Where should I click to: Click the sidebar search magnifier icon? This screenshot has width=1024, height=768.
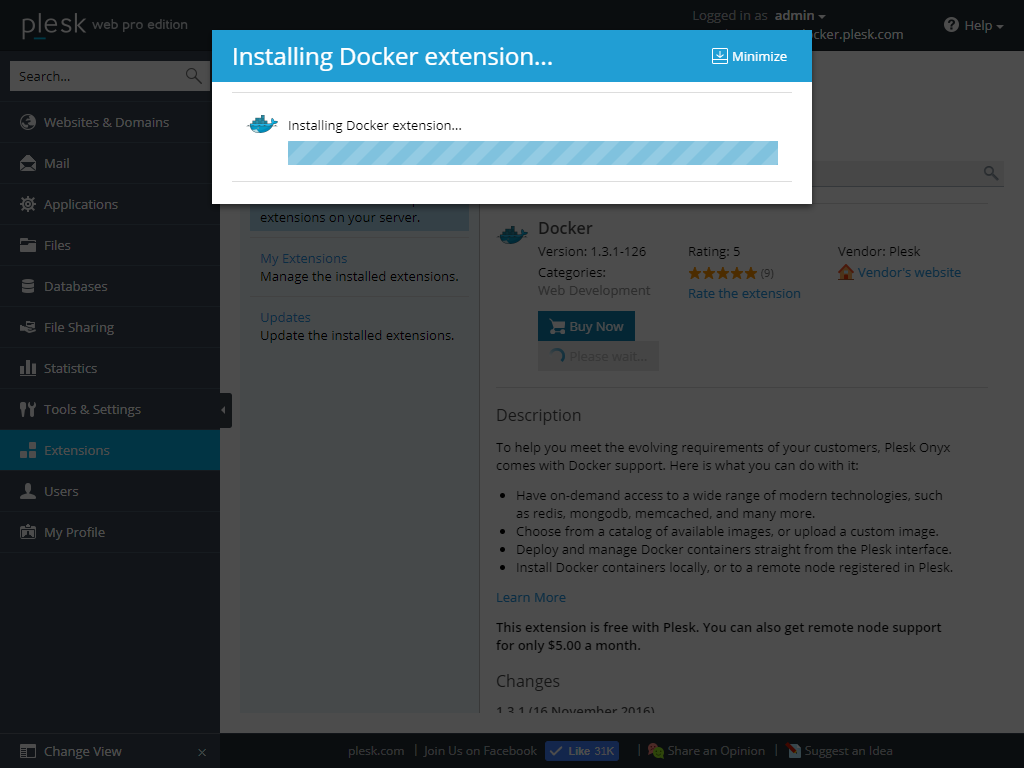pos(193,76)
